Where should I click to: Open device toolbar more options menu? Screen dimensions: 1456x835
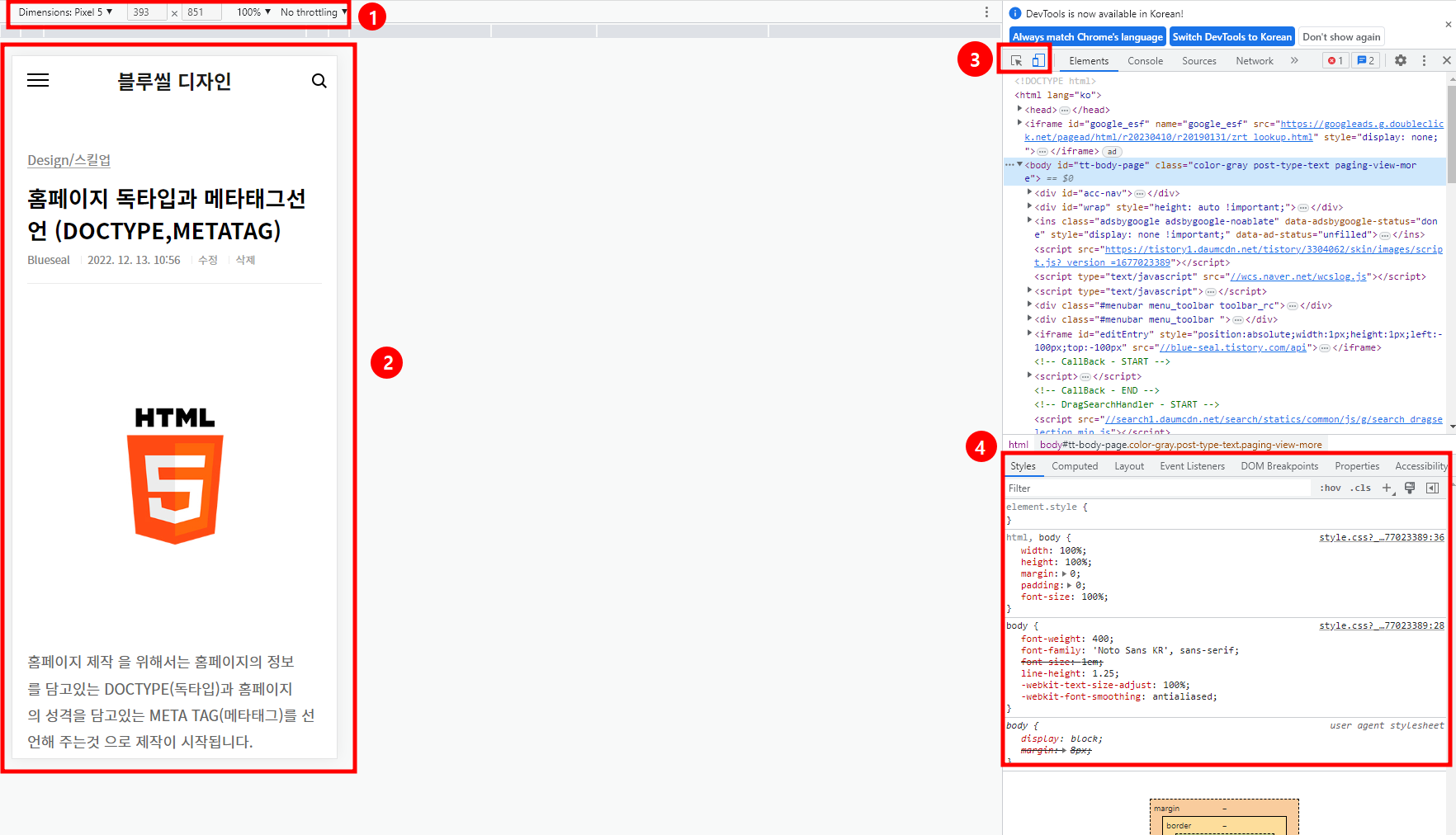[986, 12]
